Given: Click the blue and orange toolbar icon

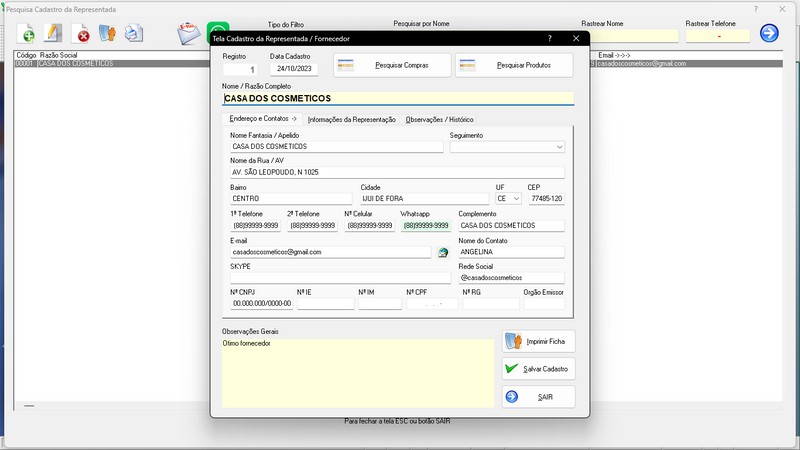Looking at the screenshot, I should click(x=107, y=34).
